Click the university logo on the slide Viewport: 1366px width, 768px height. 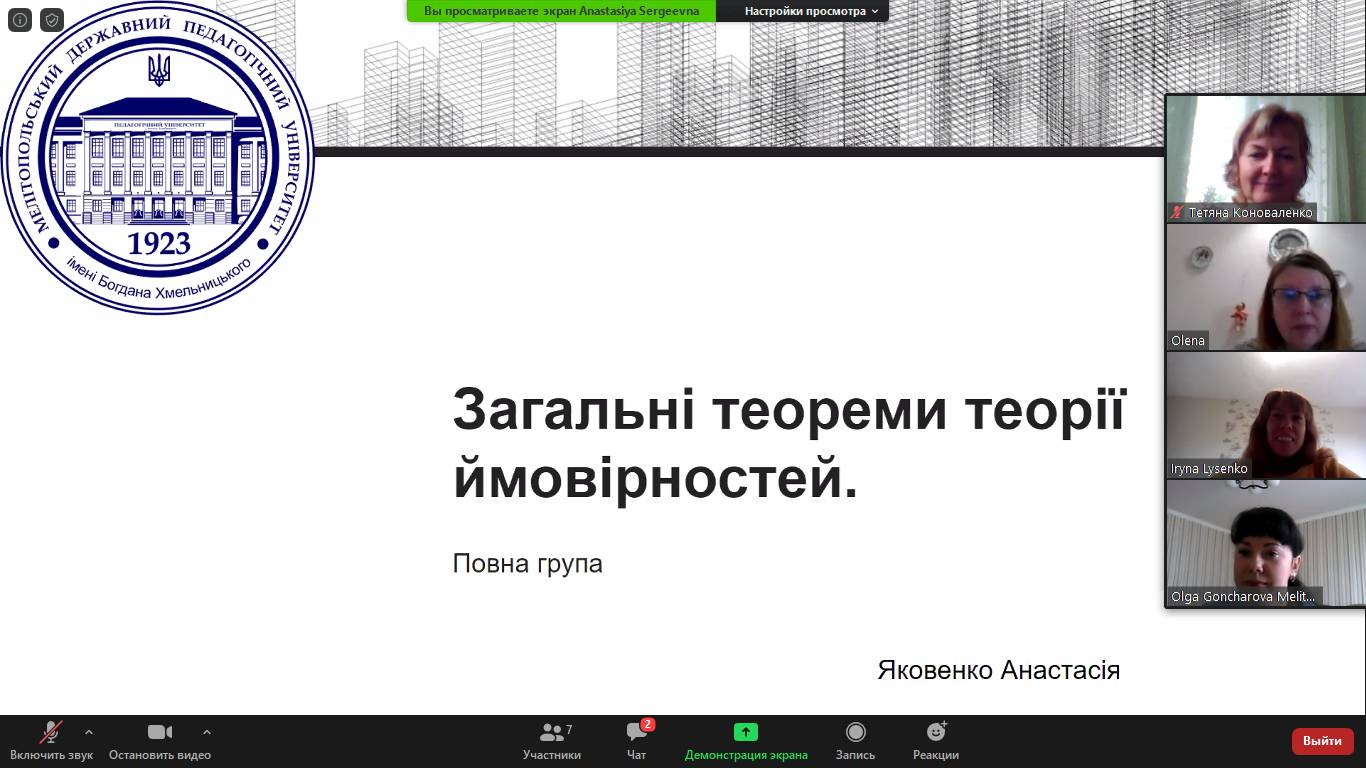(158, 158)
